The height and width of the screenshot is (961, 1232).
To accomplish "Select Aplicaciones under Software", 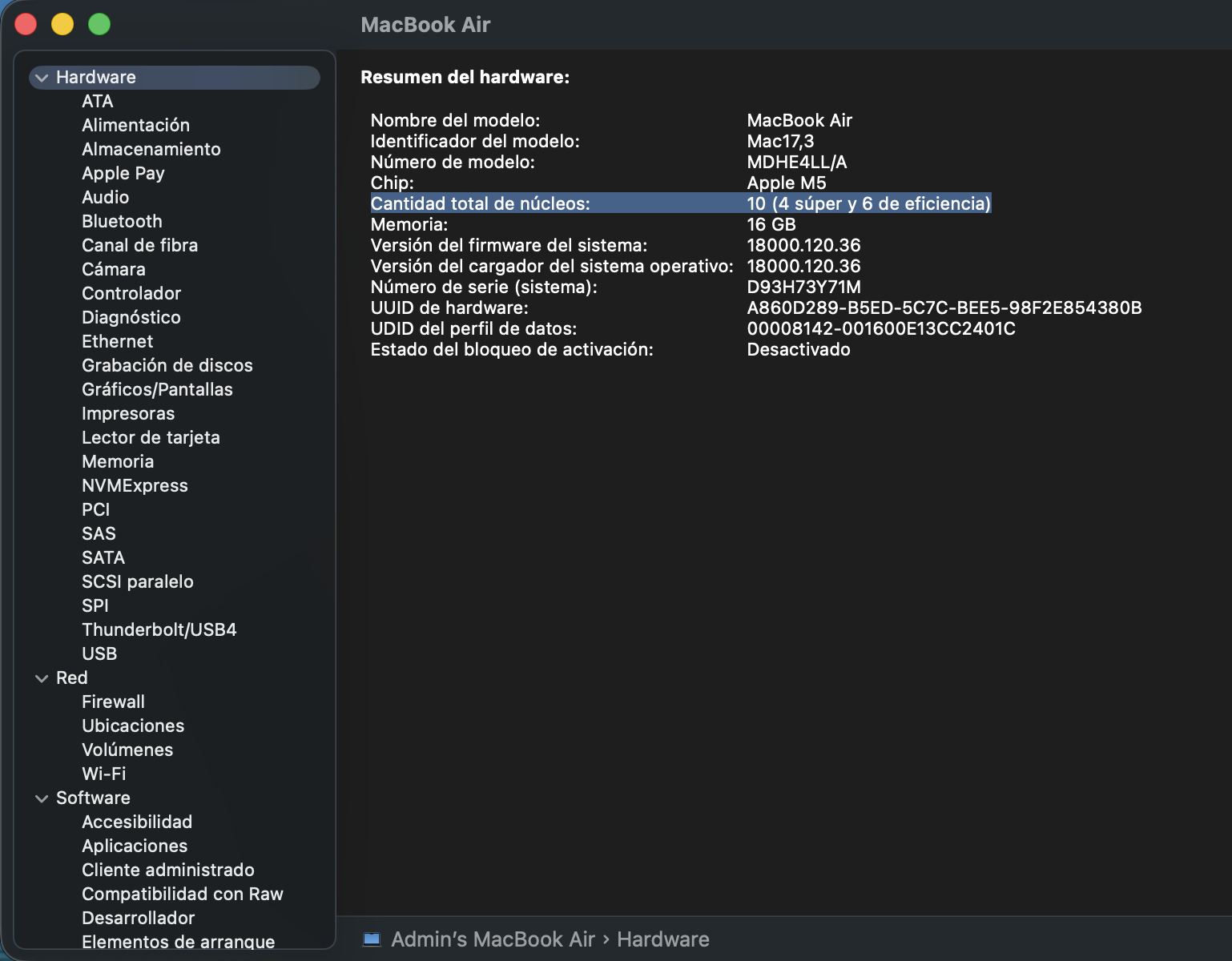I will (135, 846).
